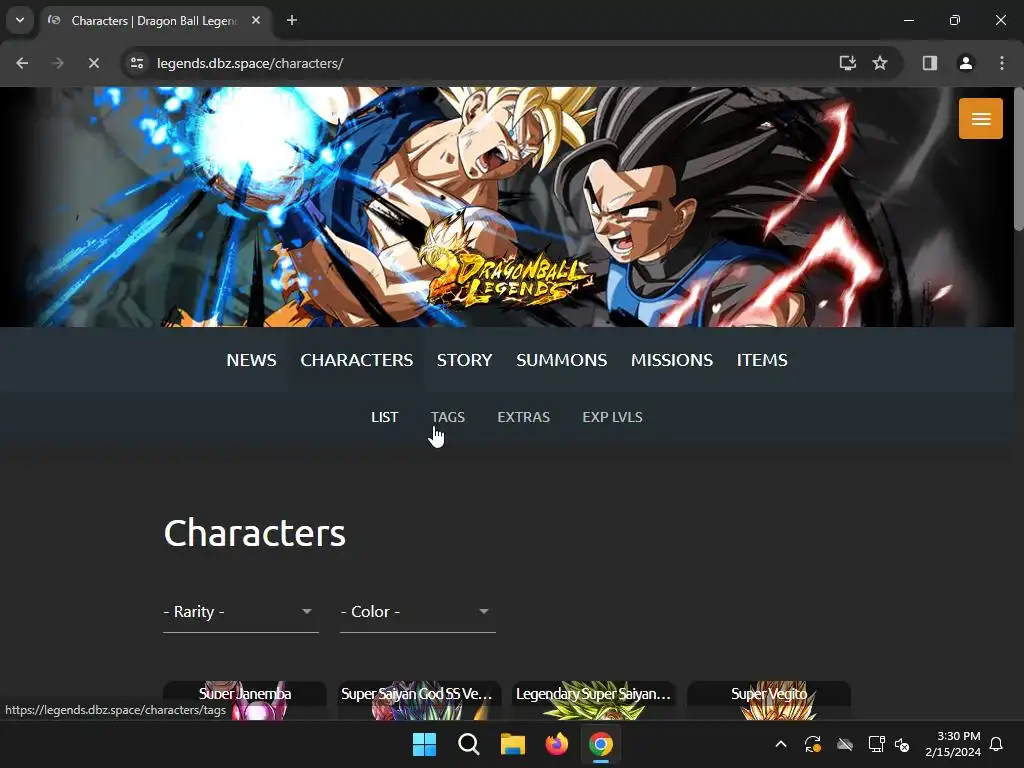Open a new tab with the plus button
The image size is (1024, 768).
click(292, 20)
